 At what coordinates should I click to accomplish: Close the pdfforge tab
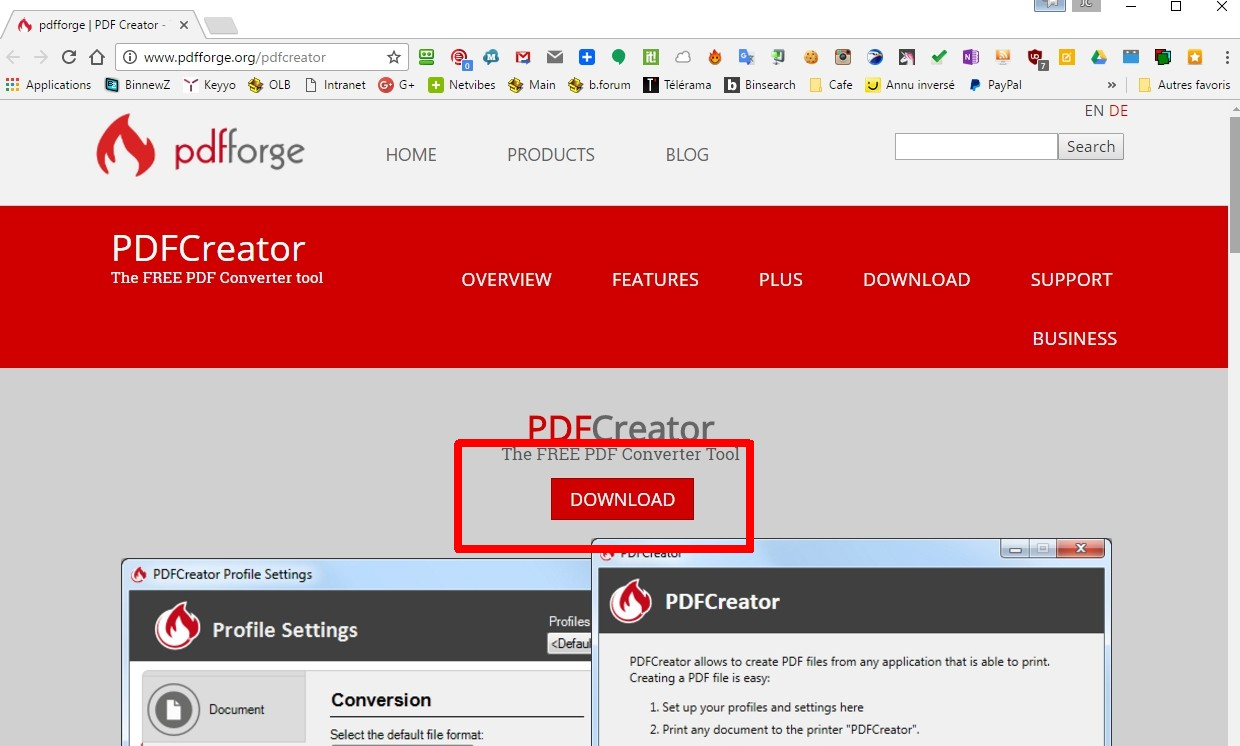(x=183, y=25)
